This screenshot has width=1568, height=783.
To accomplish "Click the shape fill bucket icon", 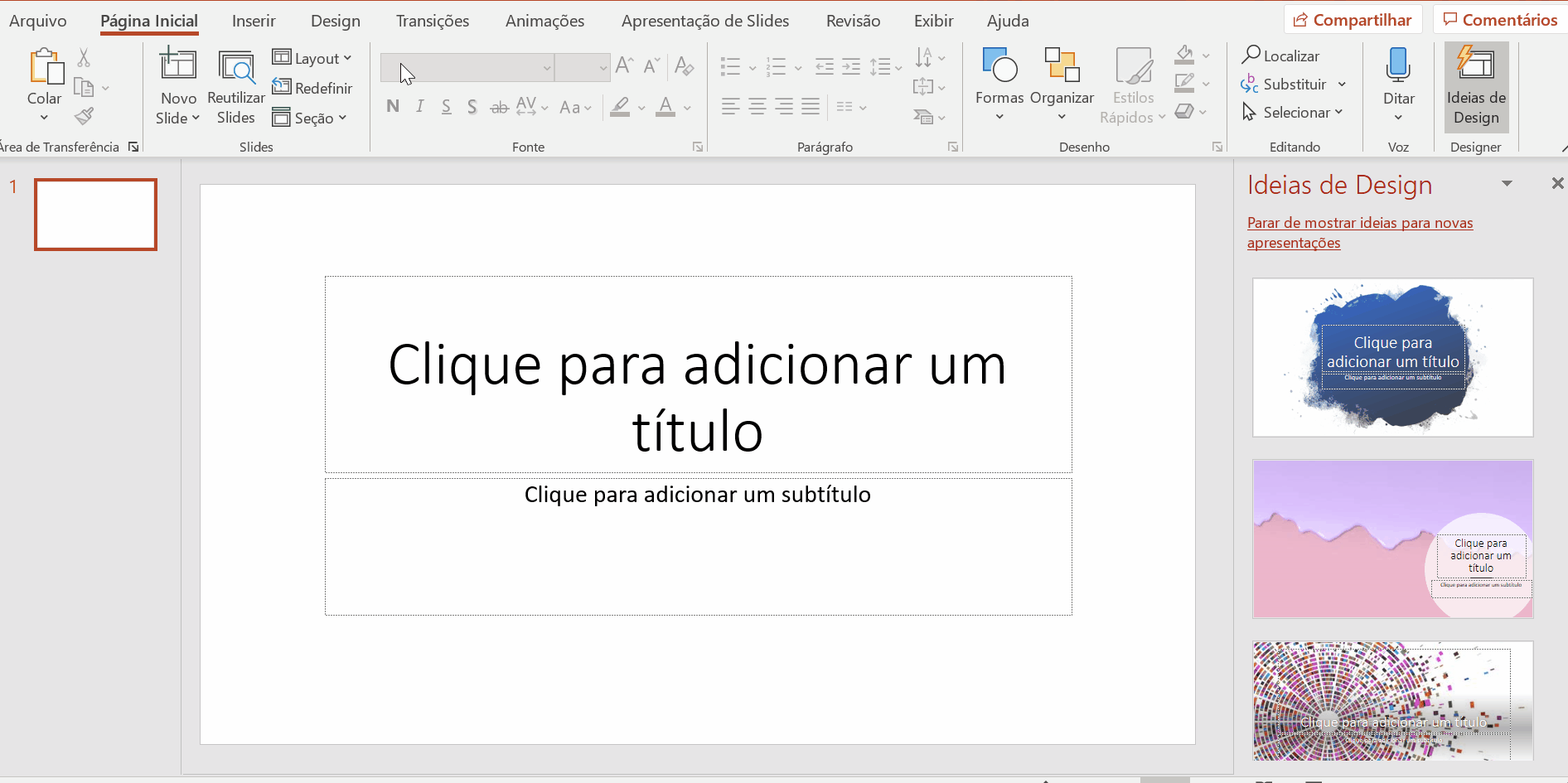I will (x=1185, y=56).
